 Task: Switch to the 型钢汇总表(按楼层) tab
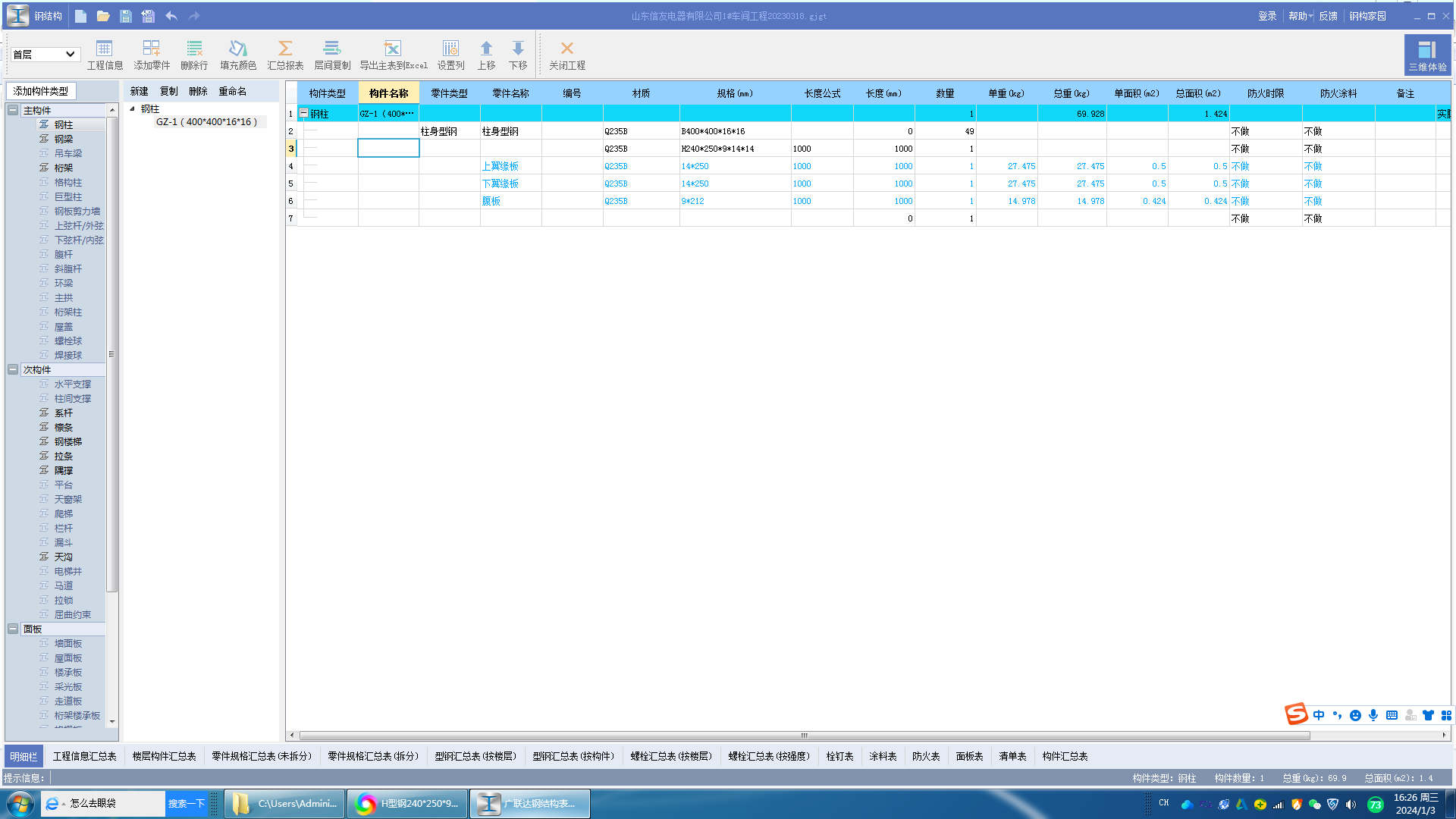(475, 757)
